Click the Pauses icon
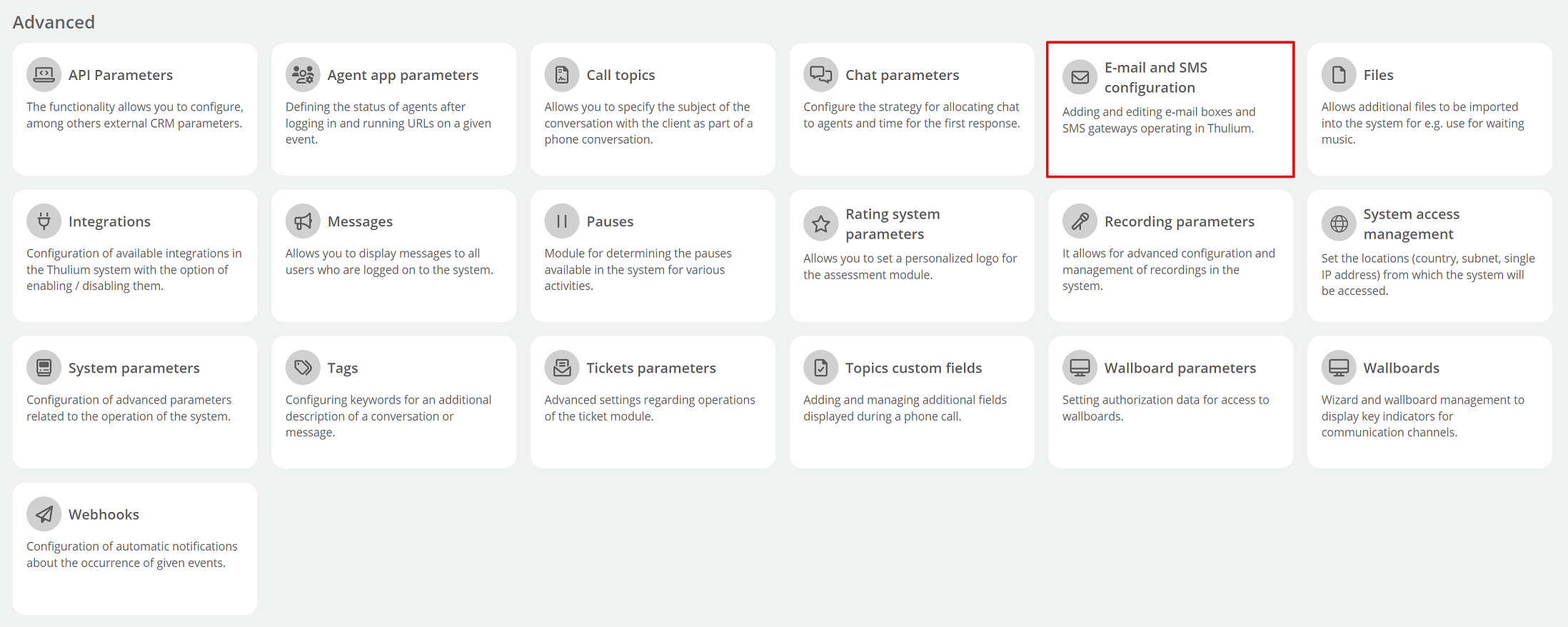 (x=562, y=221)
